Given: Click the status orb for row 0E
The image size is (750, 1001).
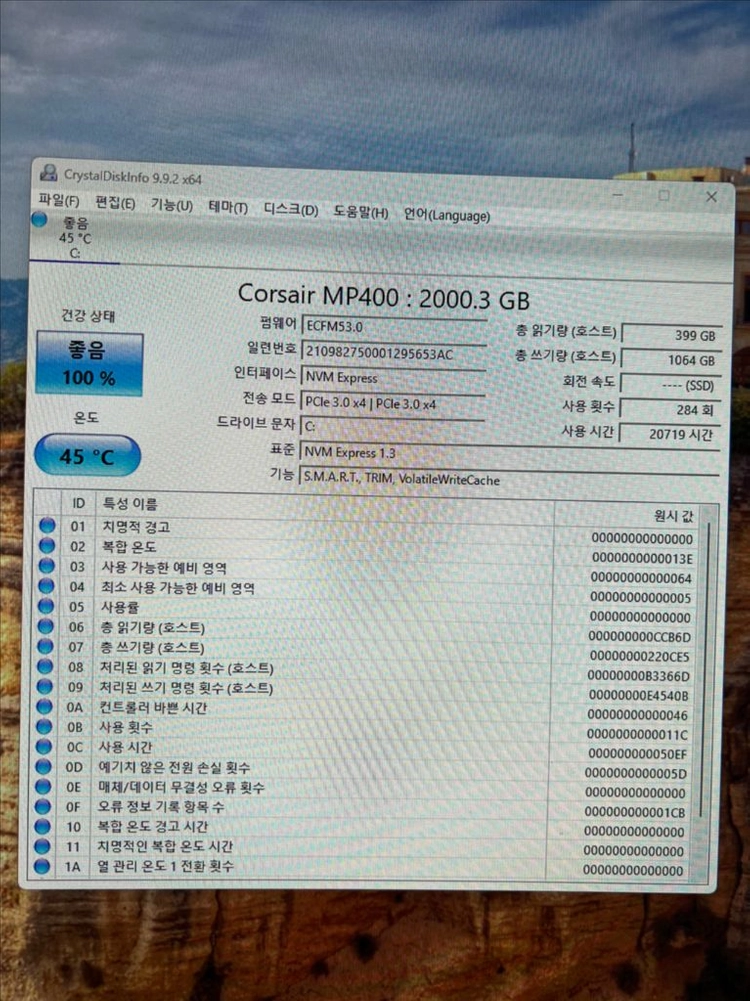Looking at the screenshot, I should (43, 786).
